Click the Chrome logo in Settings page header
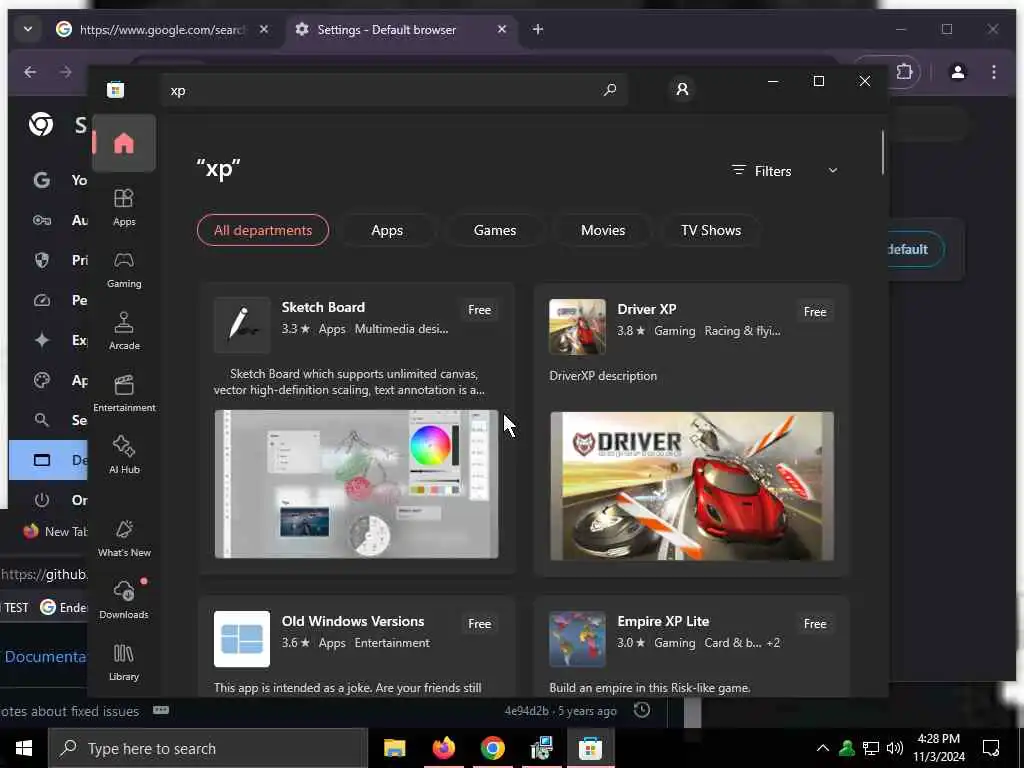Screen dimensions: 1024x768 click(40, 123)
